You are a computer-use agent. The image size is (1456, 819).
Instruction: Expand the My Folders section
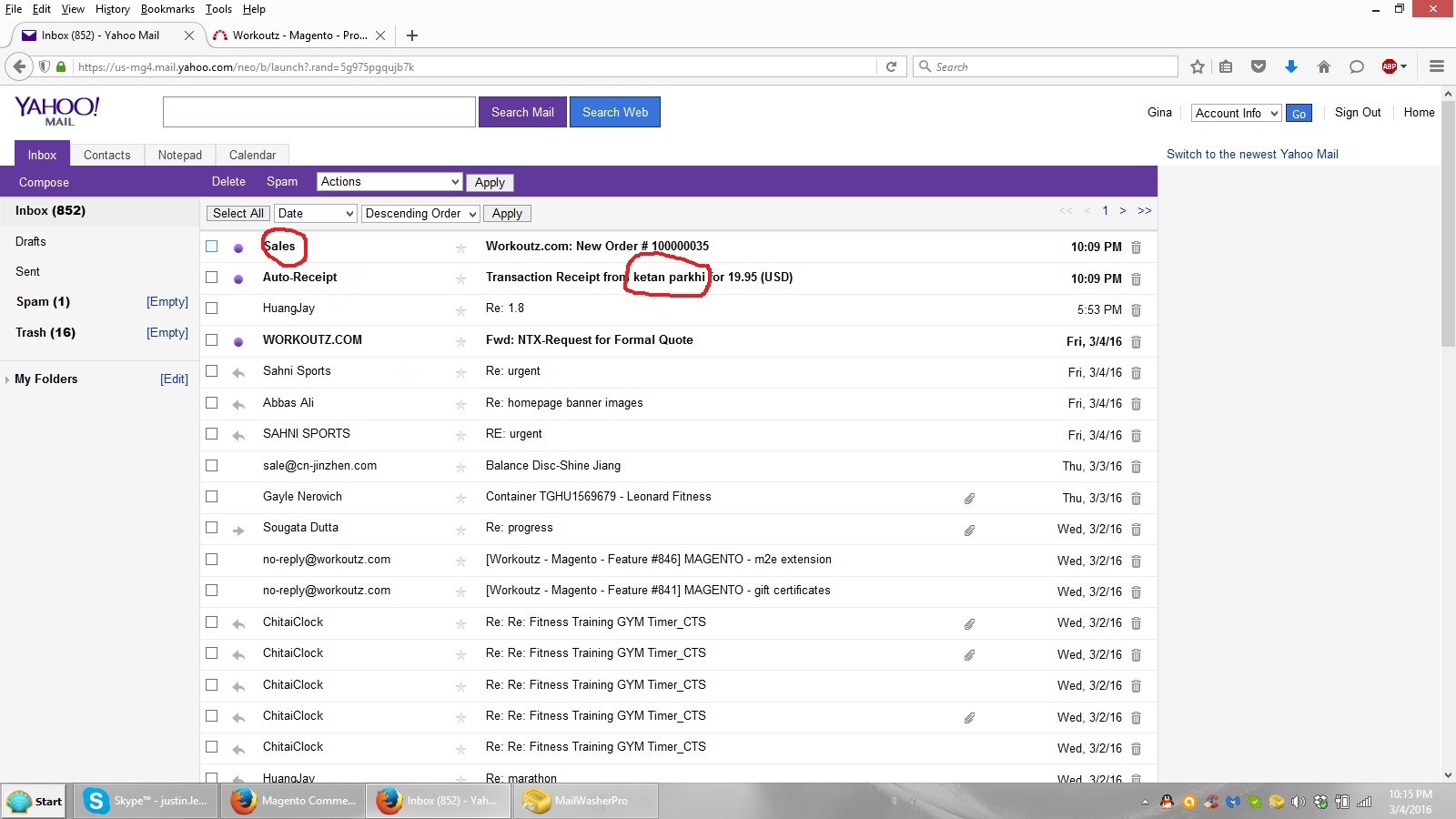(x=7, y=379)
